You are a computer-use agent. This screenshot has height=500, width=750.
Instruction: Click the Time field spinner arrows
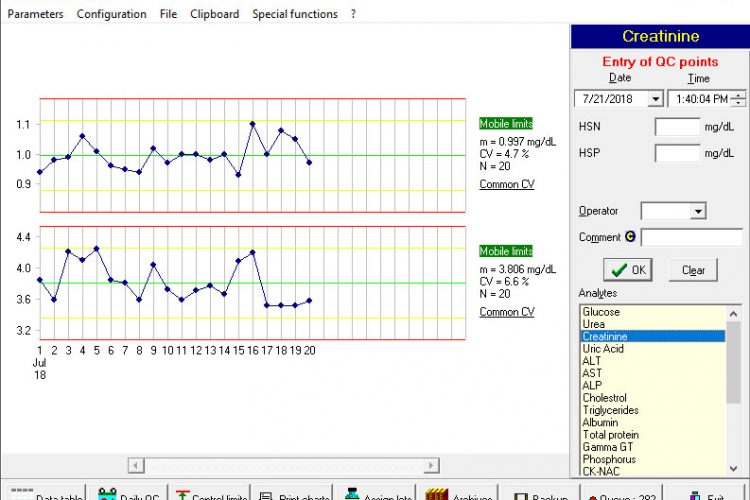tap(738, 99)
